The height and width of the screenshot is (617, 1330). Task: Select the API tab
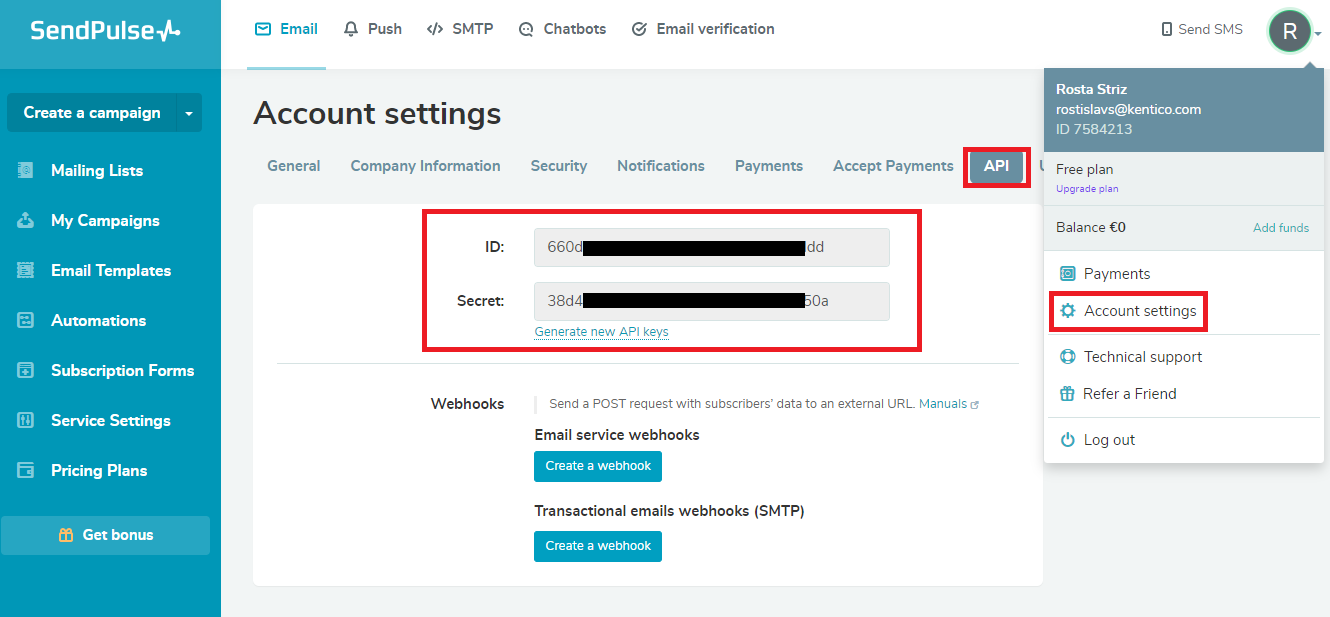coord(997,167)
